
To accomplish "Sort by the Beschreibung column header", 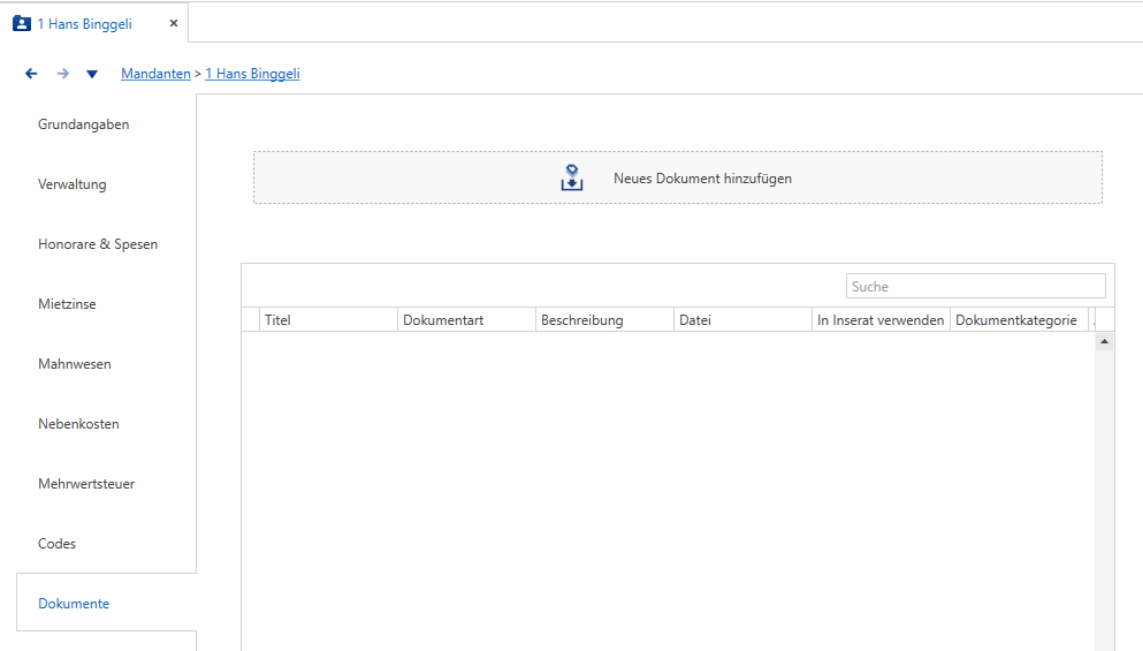I will click(604, 320).
